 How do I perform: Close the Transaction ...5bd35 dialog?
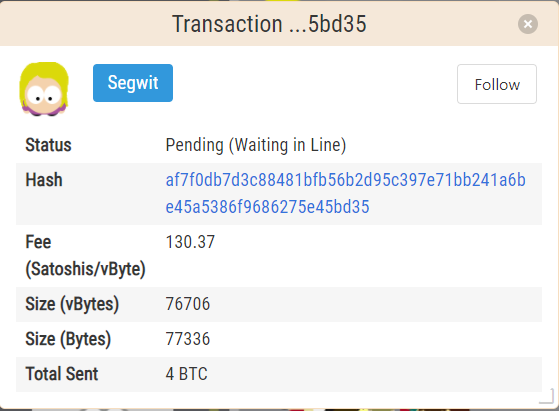pos(528,24)
